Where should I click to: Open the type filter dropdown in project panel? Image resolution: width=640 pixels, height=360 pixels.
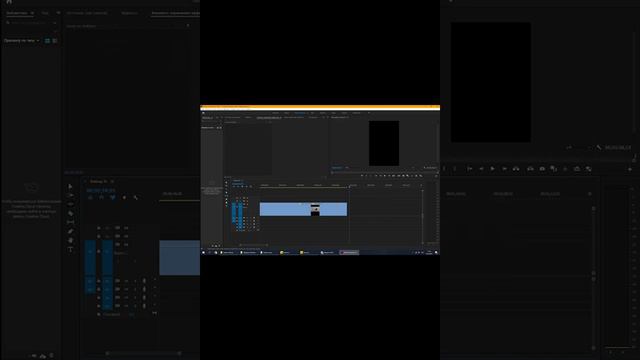point(22,41)
